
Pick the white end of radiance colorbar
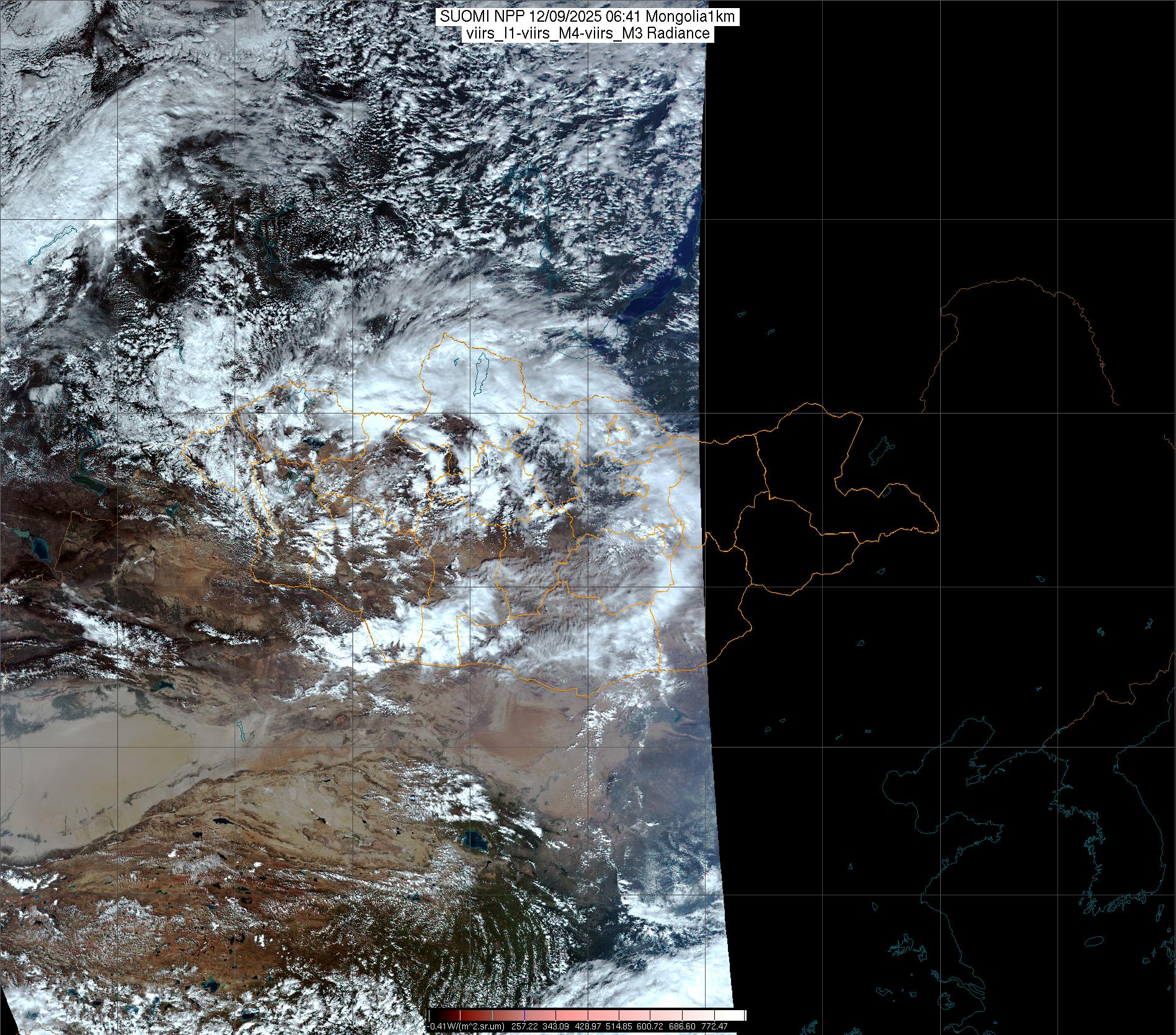click(738, 1016)
